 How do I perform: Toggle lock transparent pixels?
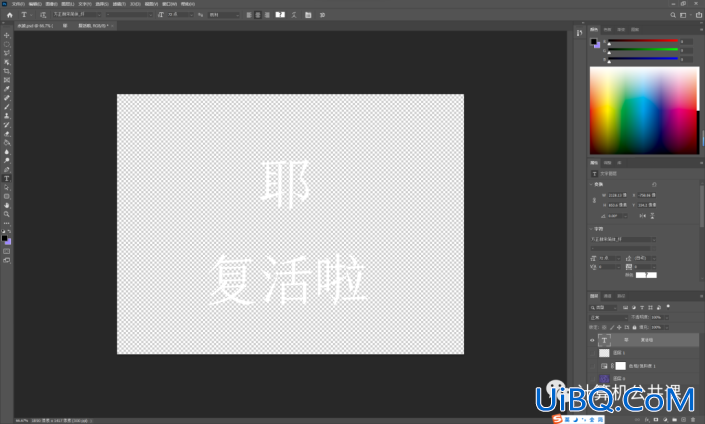point(604,327)
